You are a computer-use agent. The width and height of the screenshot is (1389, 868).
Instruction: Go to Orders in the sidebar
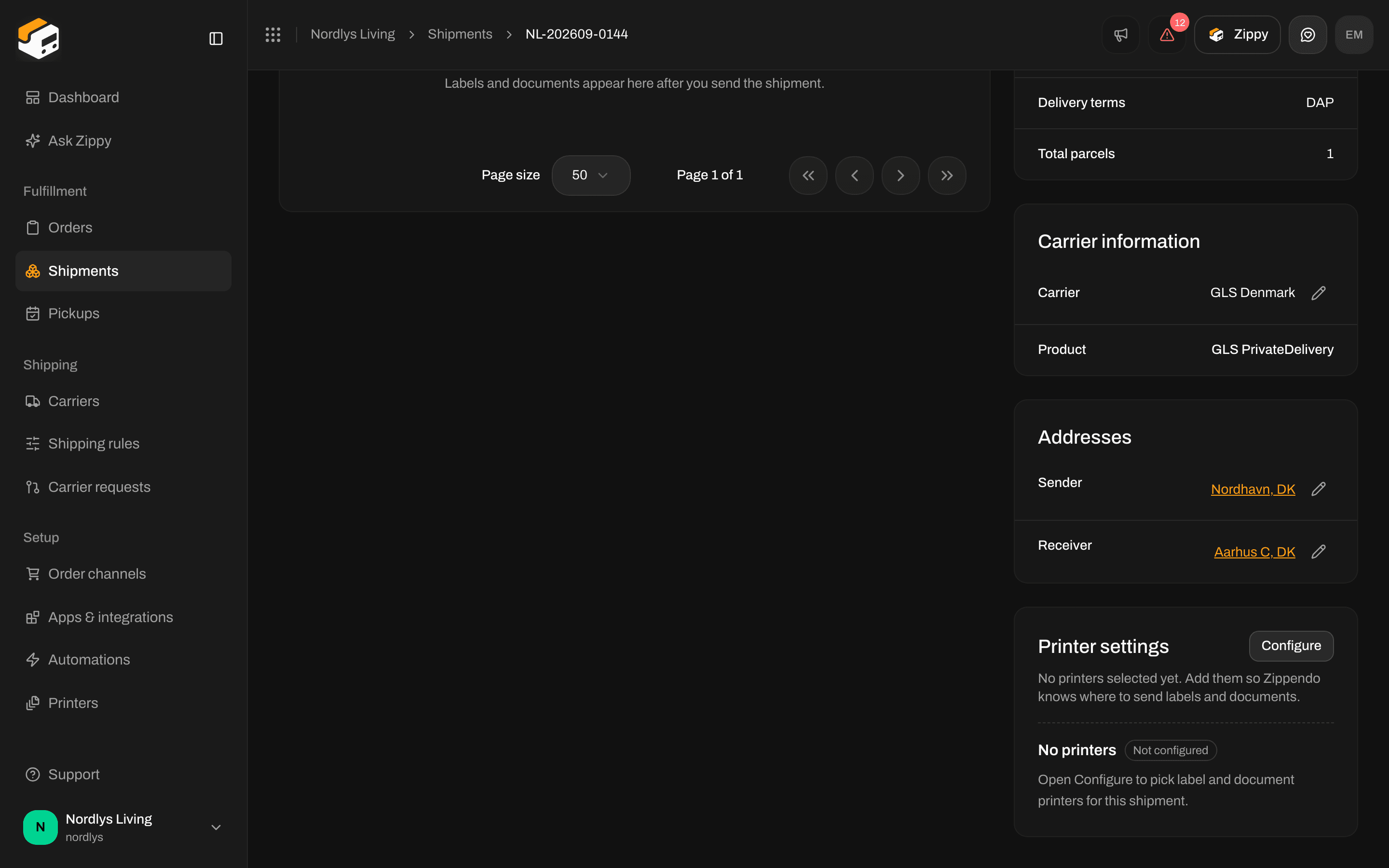coord(123,227)
